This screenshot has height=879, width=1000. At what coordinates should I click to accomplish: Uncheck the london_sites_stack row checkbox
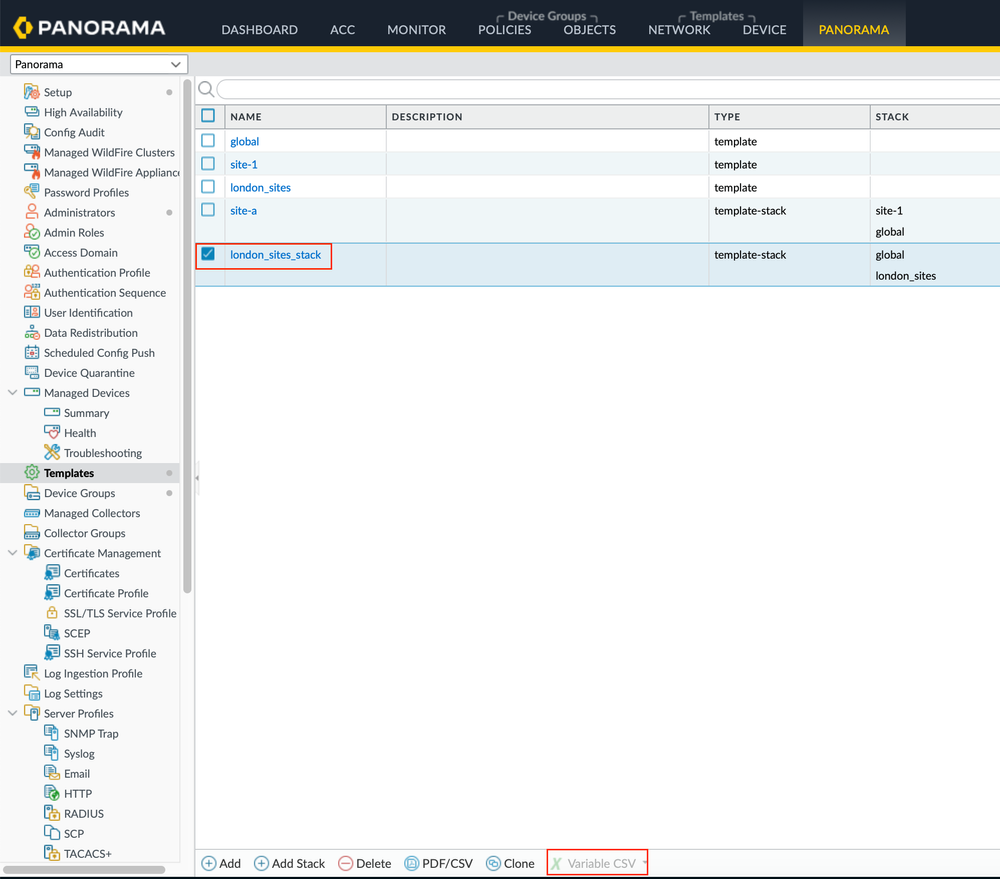[x=208, y=254]
